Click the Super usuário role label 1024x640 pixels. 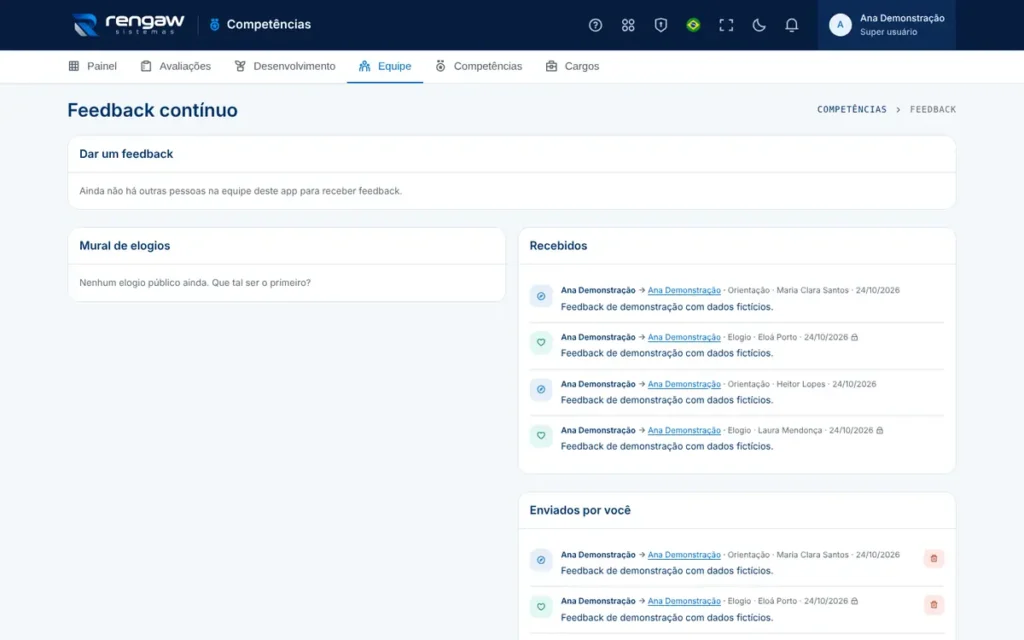[x=888, y=32]
